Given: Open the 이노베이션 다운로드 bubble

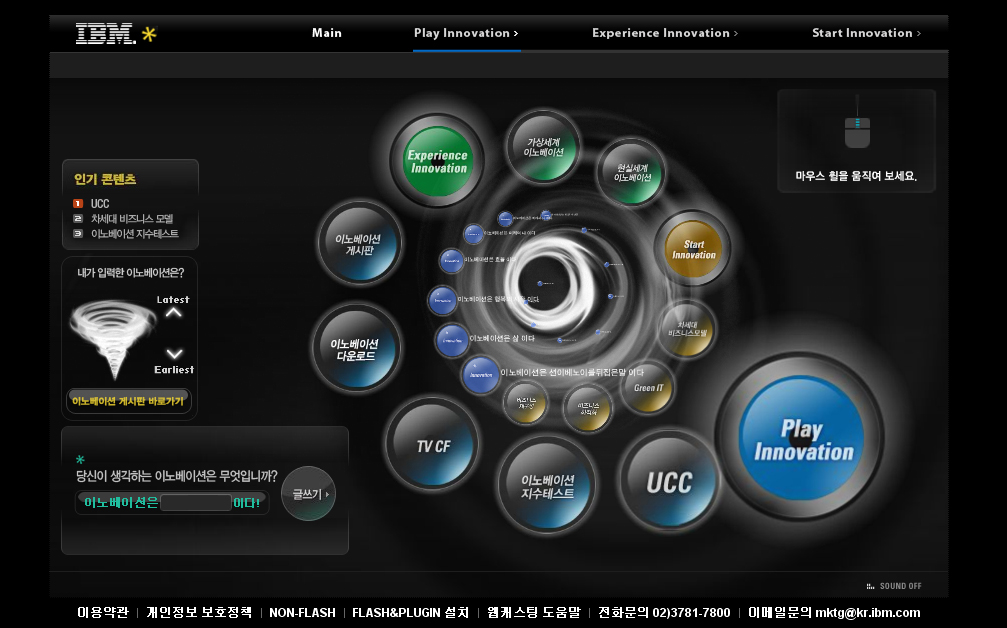Looking at the screenshot, I should coord(356,349).
